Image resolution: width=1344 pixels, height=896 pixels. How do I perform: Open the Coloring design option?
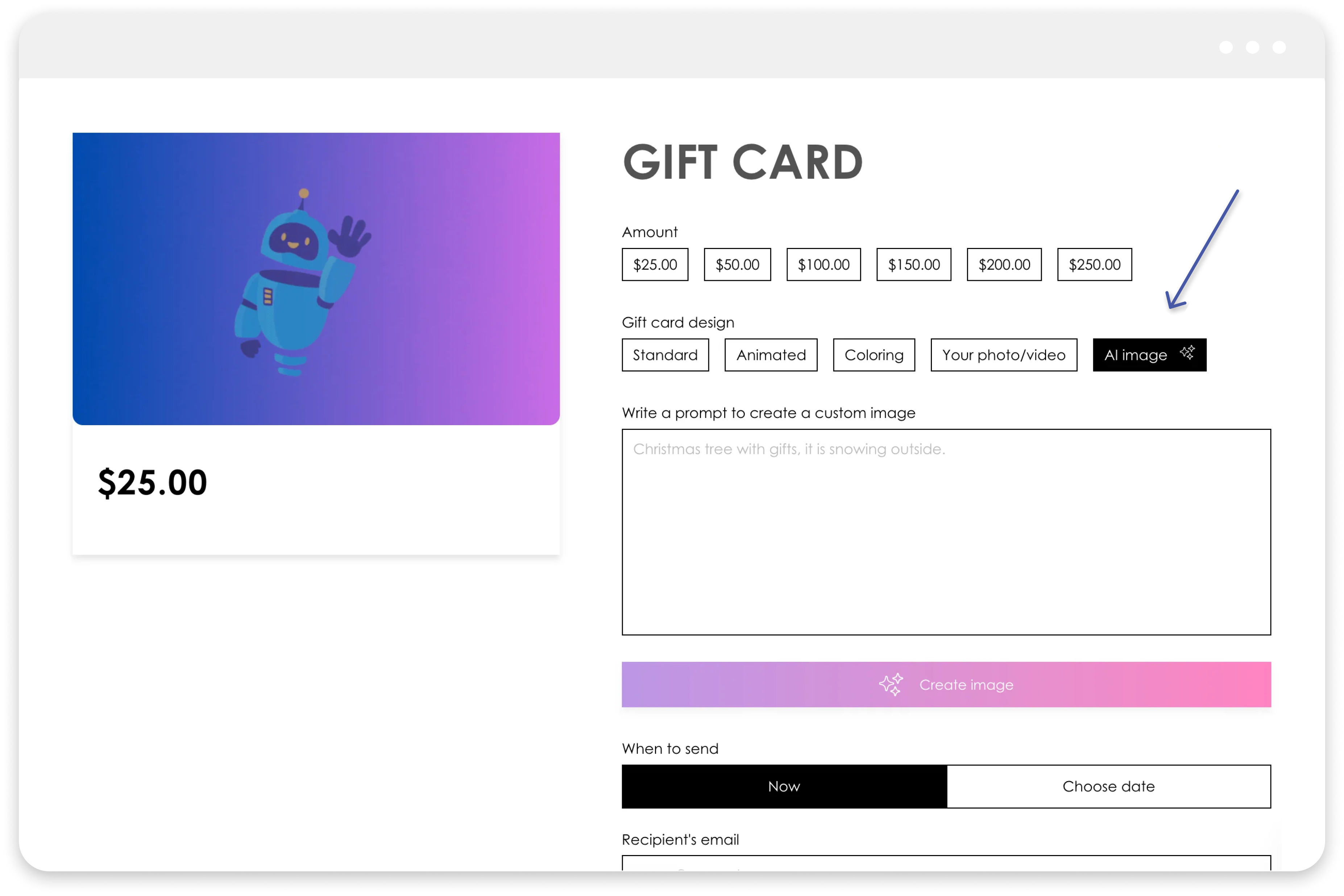874,355
